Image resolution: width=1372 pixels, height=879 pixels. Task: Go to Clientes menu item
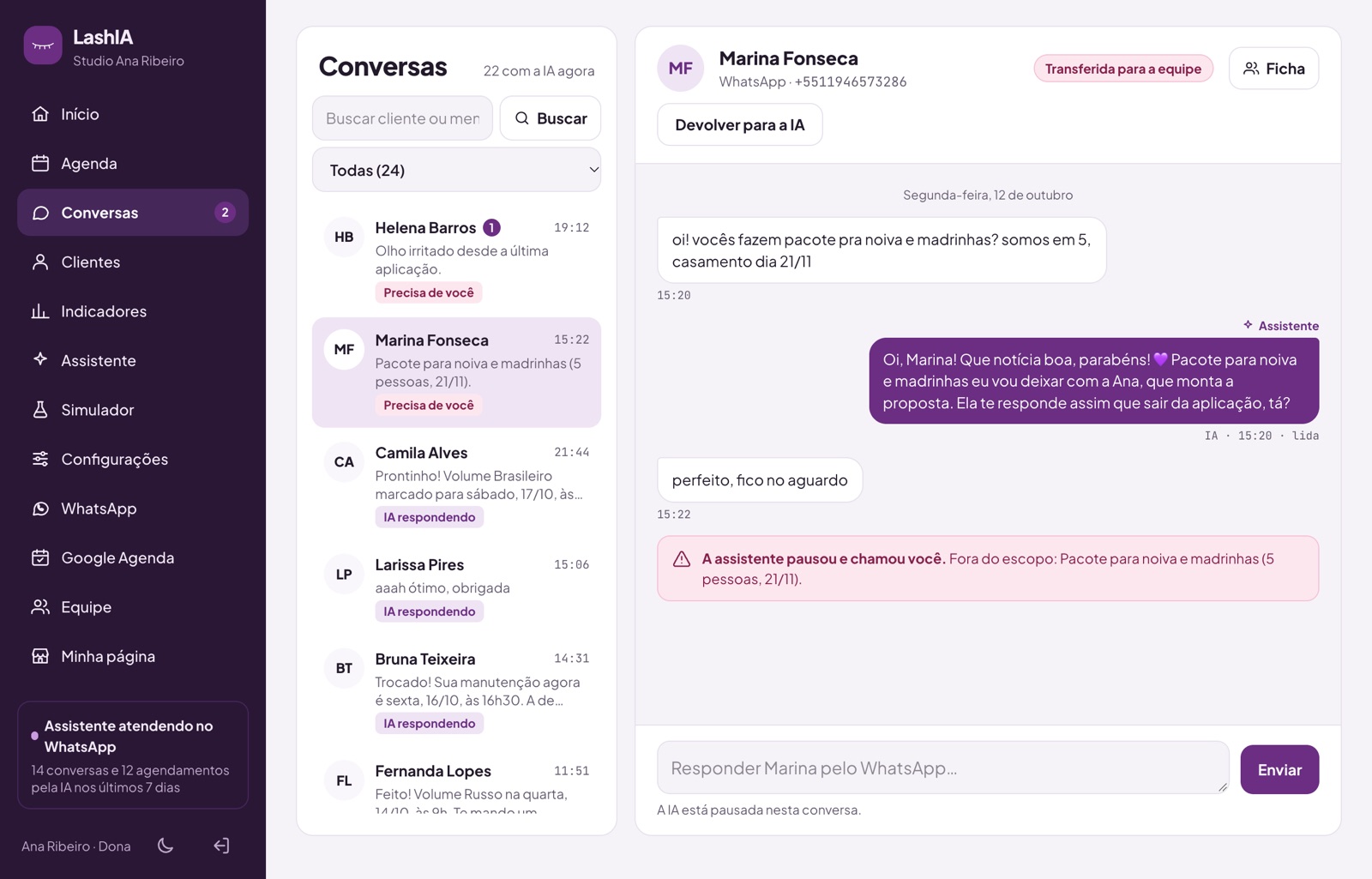tap(133, 262)
